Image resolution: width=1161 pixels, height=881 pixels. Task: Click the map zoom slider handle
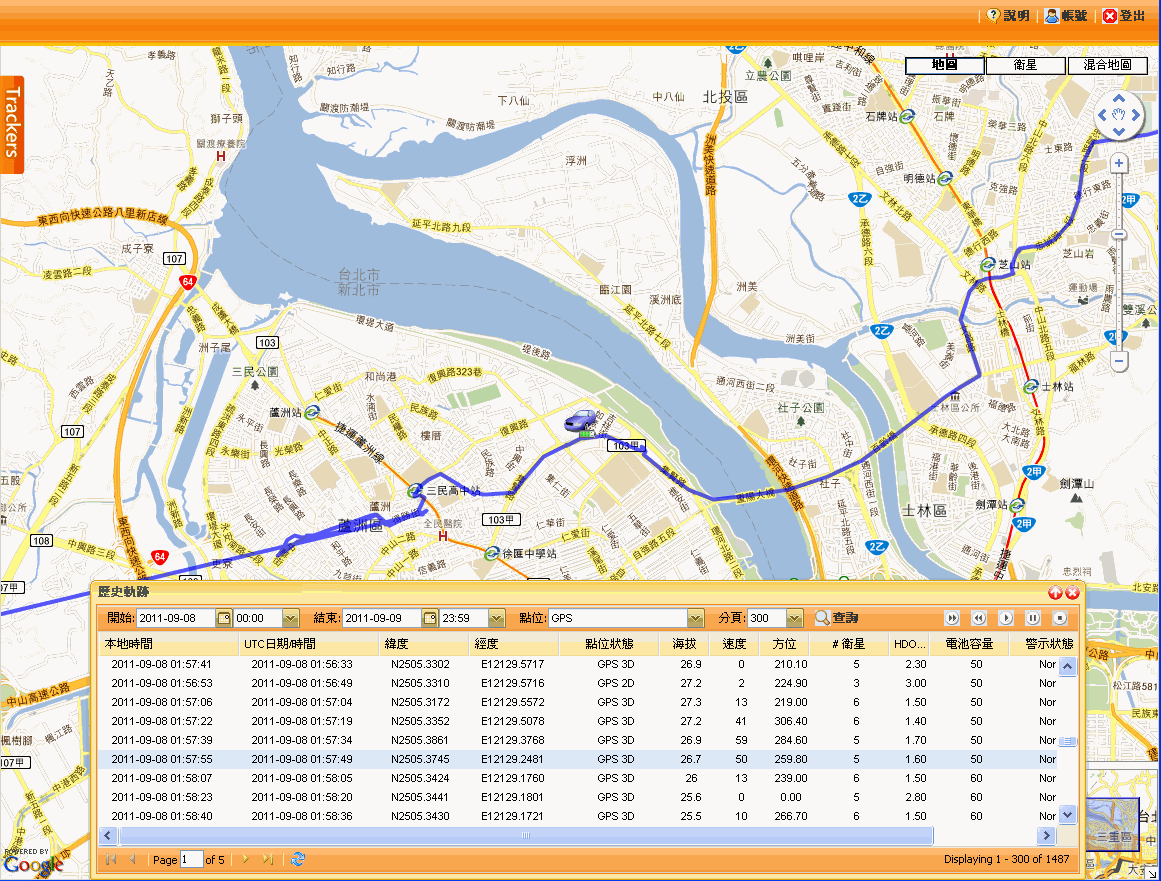click(1119, 235)
